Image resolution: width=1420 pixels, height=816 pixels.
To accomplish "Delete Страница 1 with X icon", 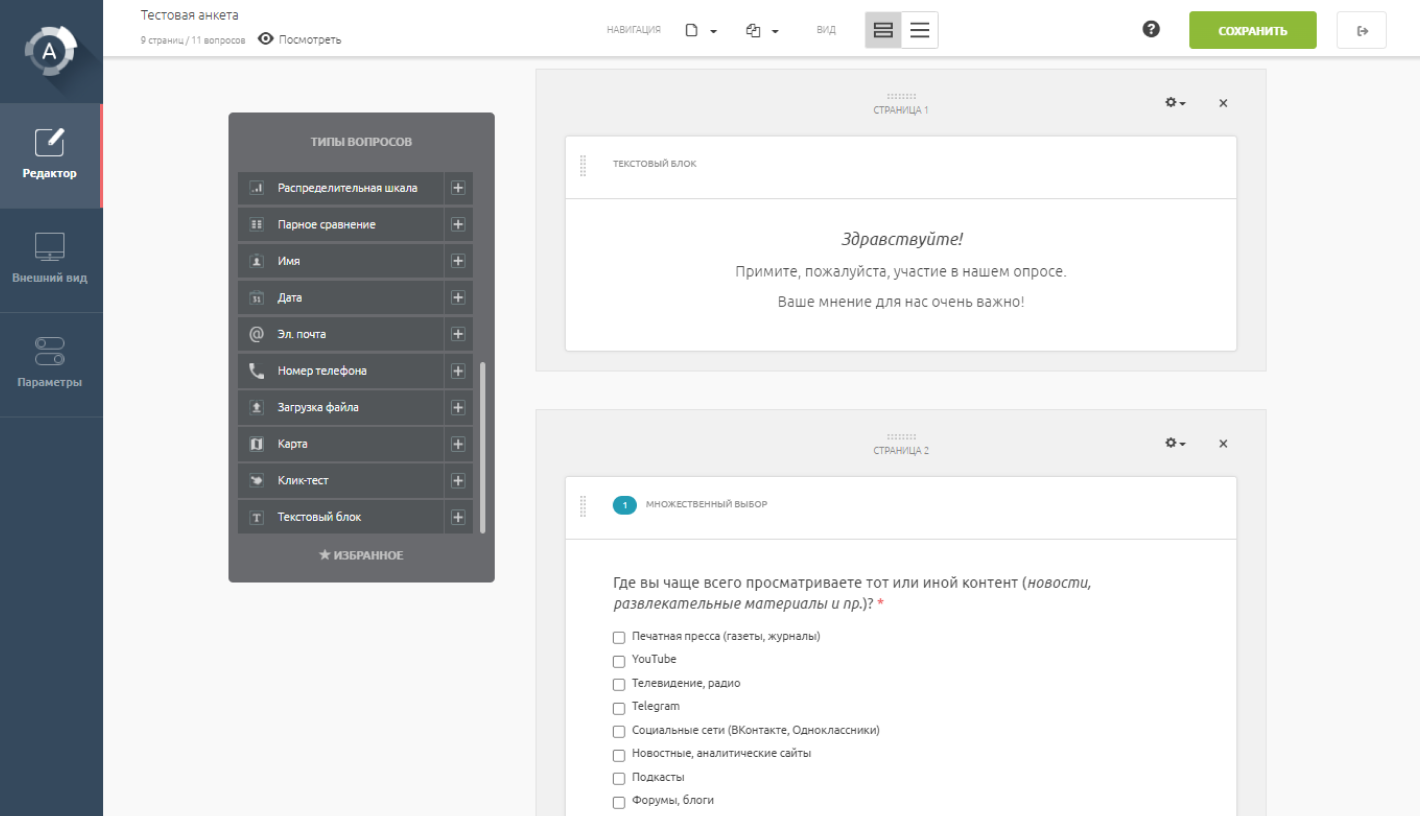I will point(1223,103).
